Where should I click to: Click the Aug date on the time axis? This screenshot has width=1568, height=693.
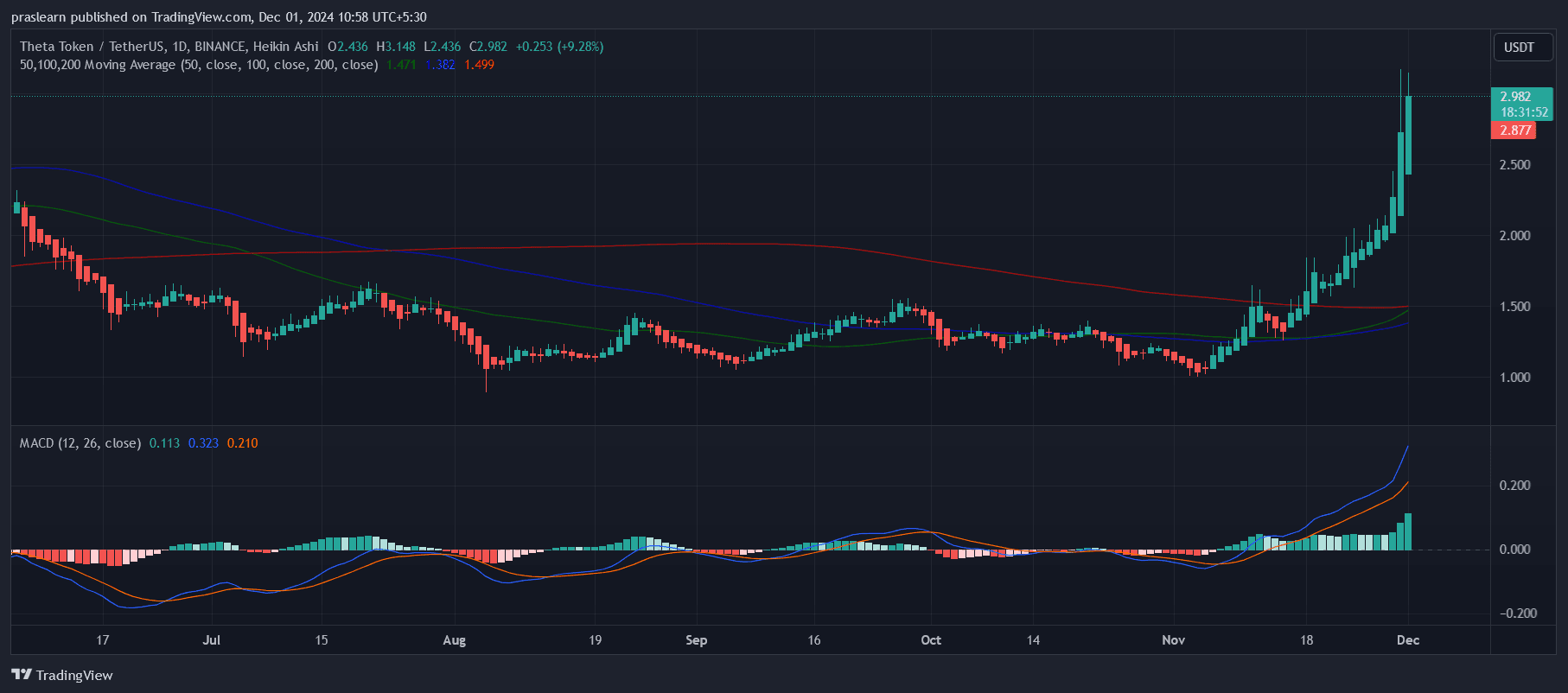point(454,640)
